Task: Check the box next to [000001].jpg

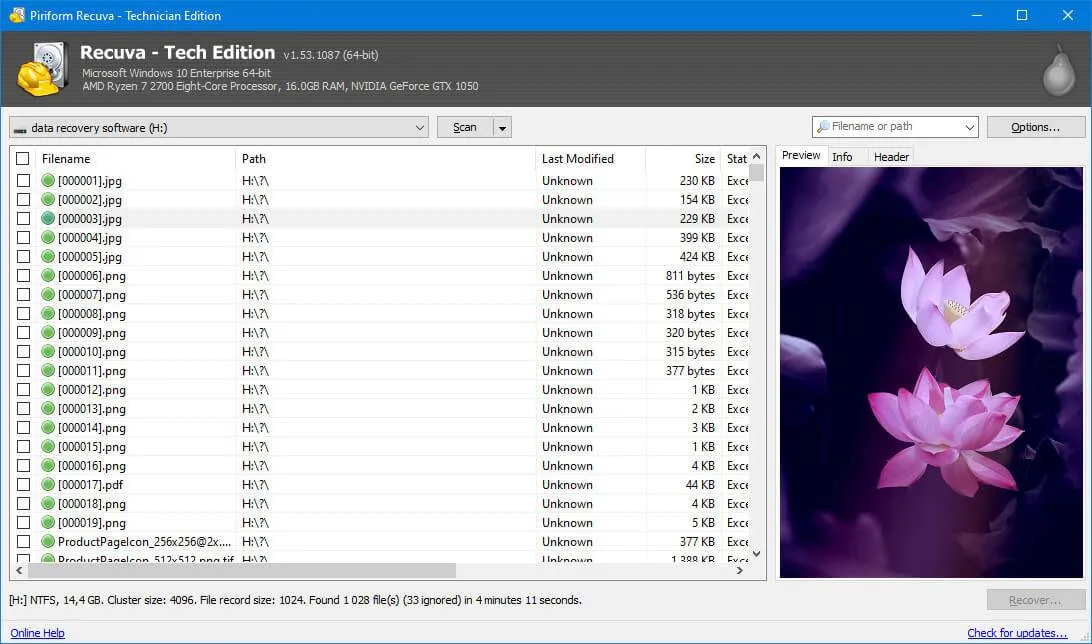Action: click(22, 180)
